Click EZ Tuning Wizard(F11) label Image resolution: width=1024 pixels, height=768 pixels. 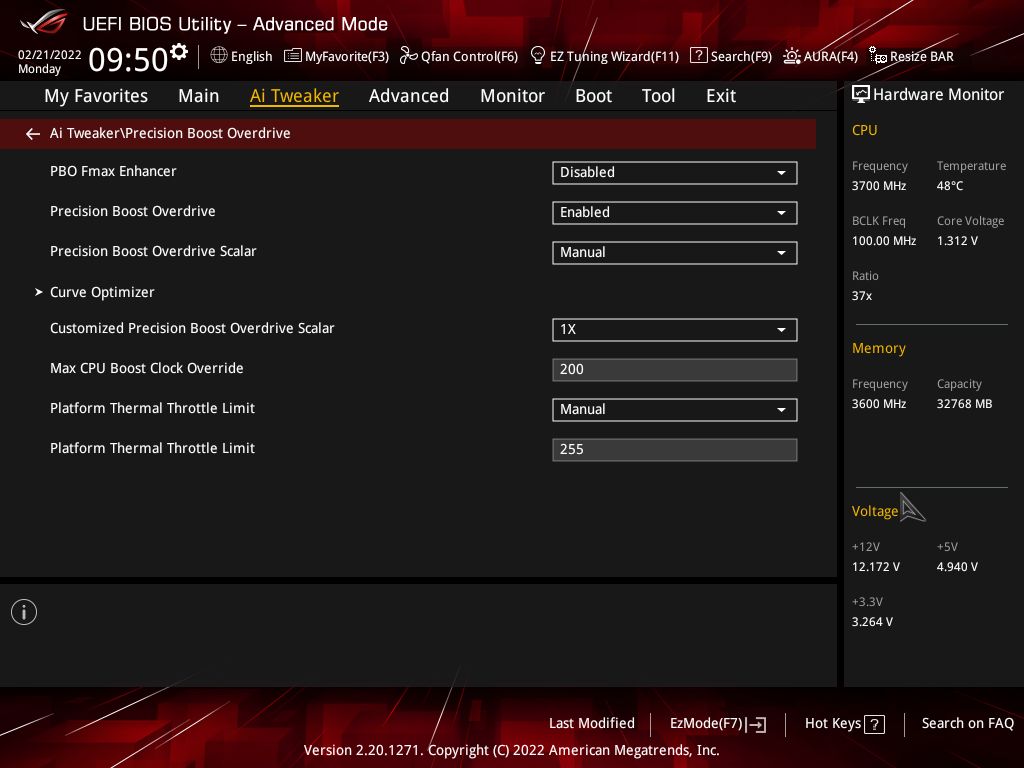[615, 57]
